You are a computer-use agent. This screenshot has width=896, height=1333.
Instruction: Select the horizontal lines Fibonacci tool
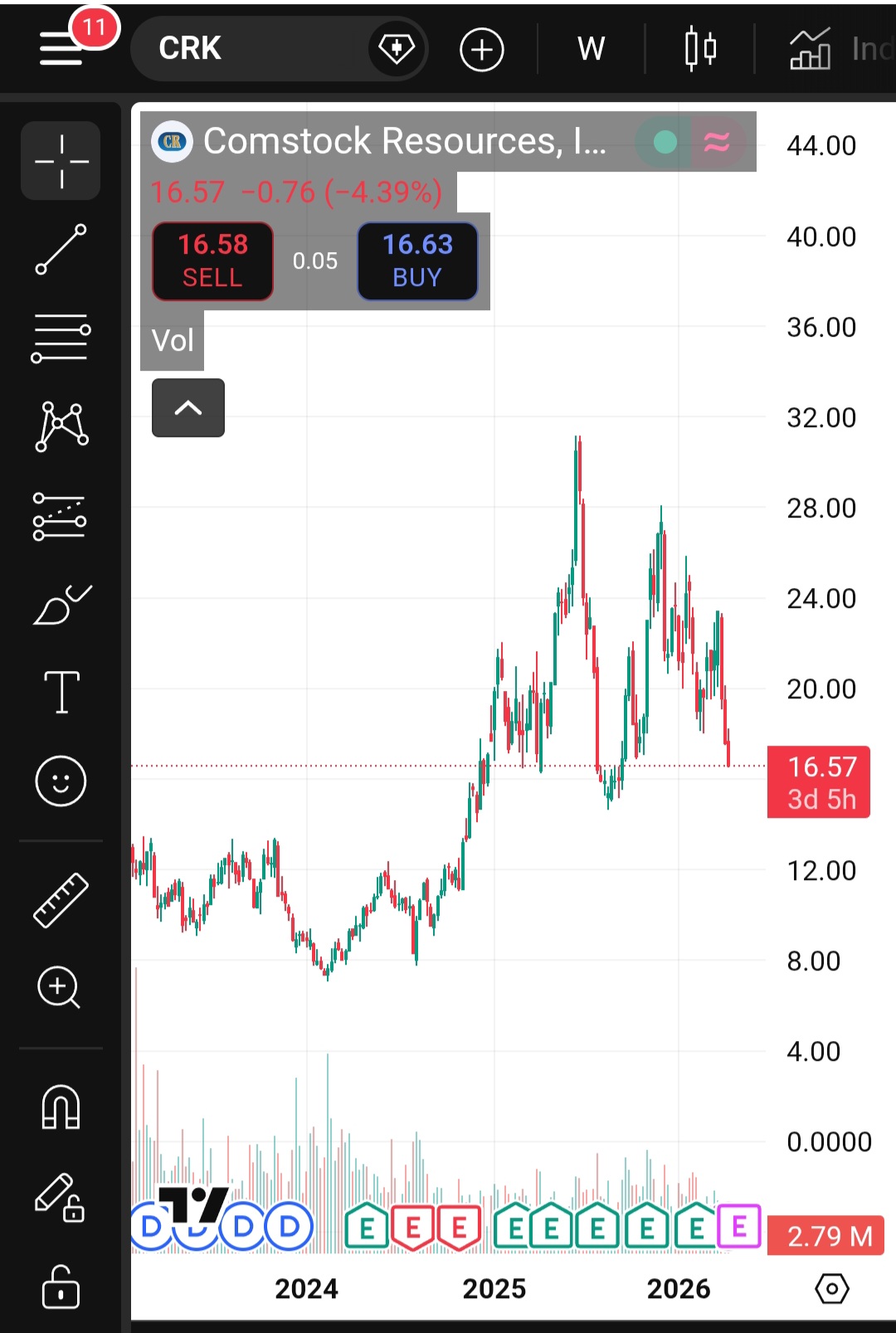61,338
